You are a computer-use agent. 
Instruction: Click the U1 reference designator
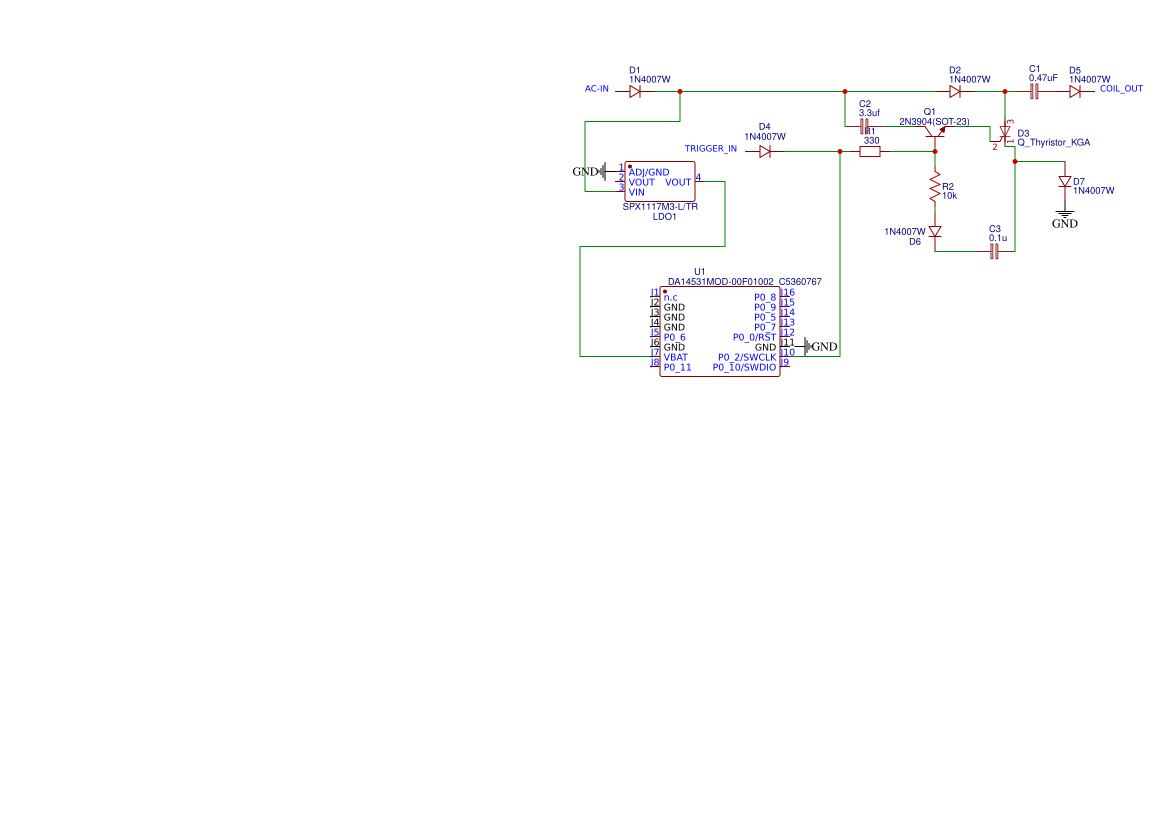(699, 271)
